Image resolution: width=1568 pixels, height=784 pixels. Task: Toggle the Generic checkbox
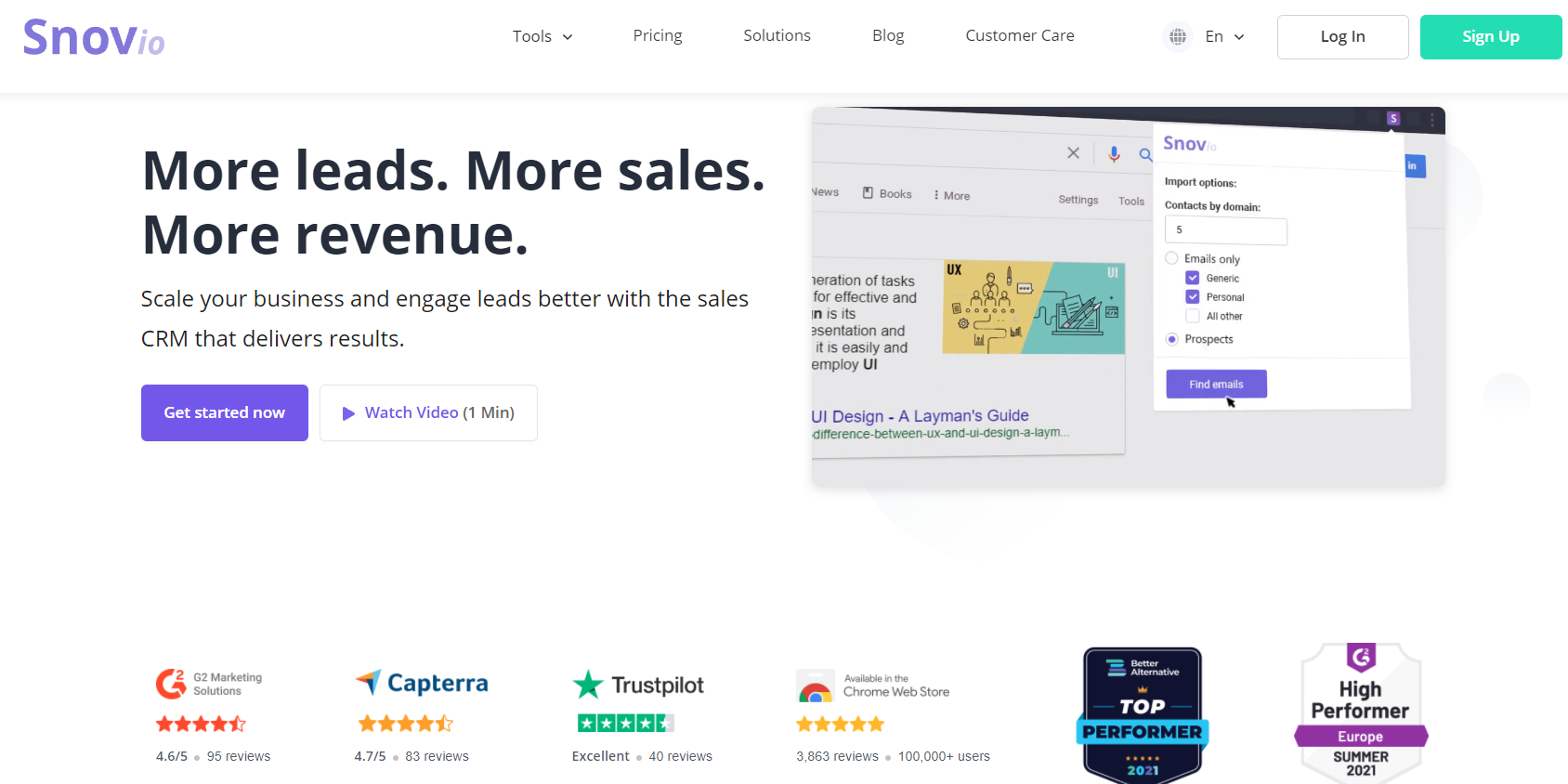(1193, 278)
